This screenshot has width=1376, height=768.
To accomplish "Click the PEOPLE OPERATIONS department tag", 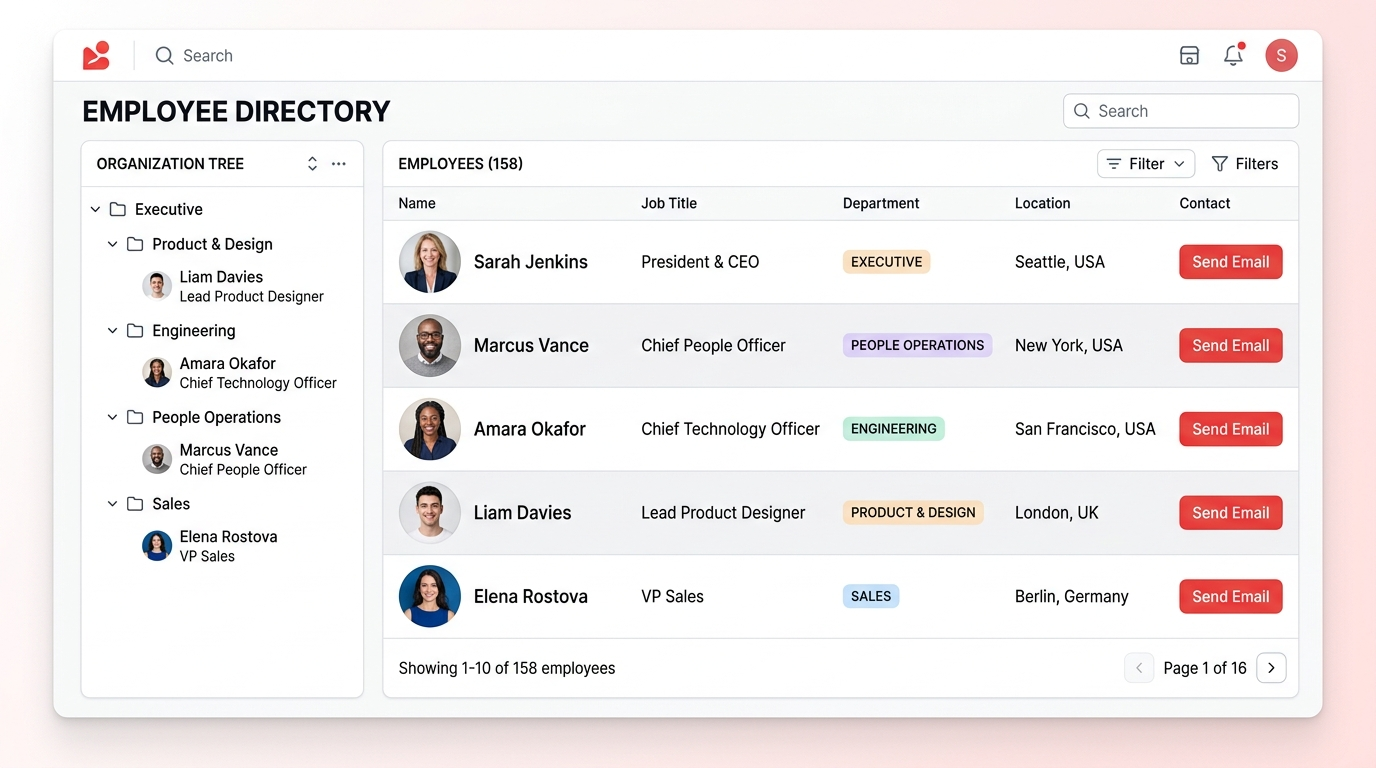I will click(918, 346).
